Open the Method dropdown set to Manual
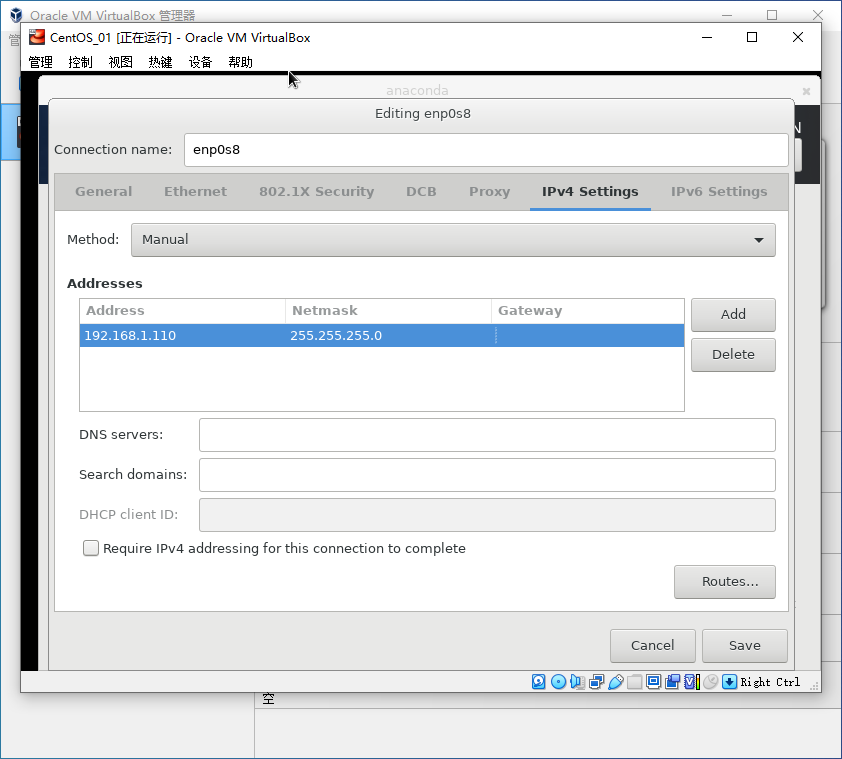Screen dimensions: 842x759 click(453, 240)
